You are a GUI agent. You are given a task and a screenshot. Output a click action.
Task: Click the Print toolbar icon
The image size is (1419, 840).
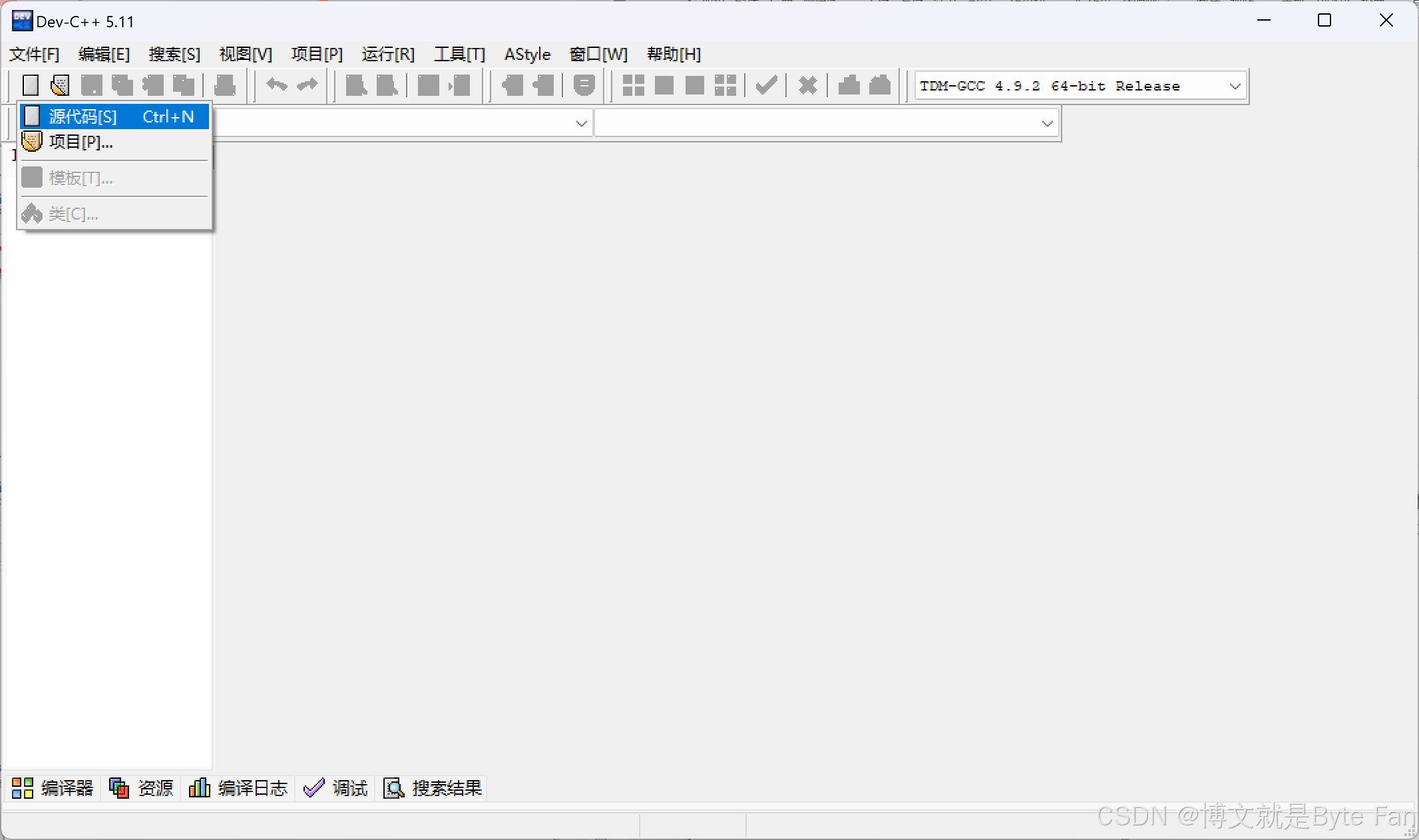tap(225, 85)
